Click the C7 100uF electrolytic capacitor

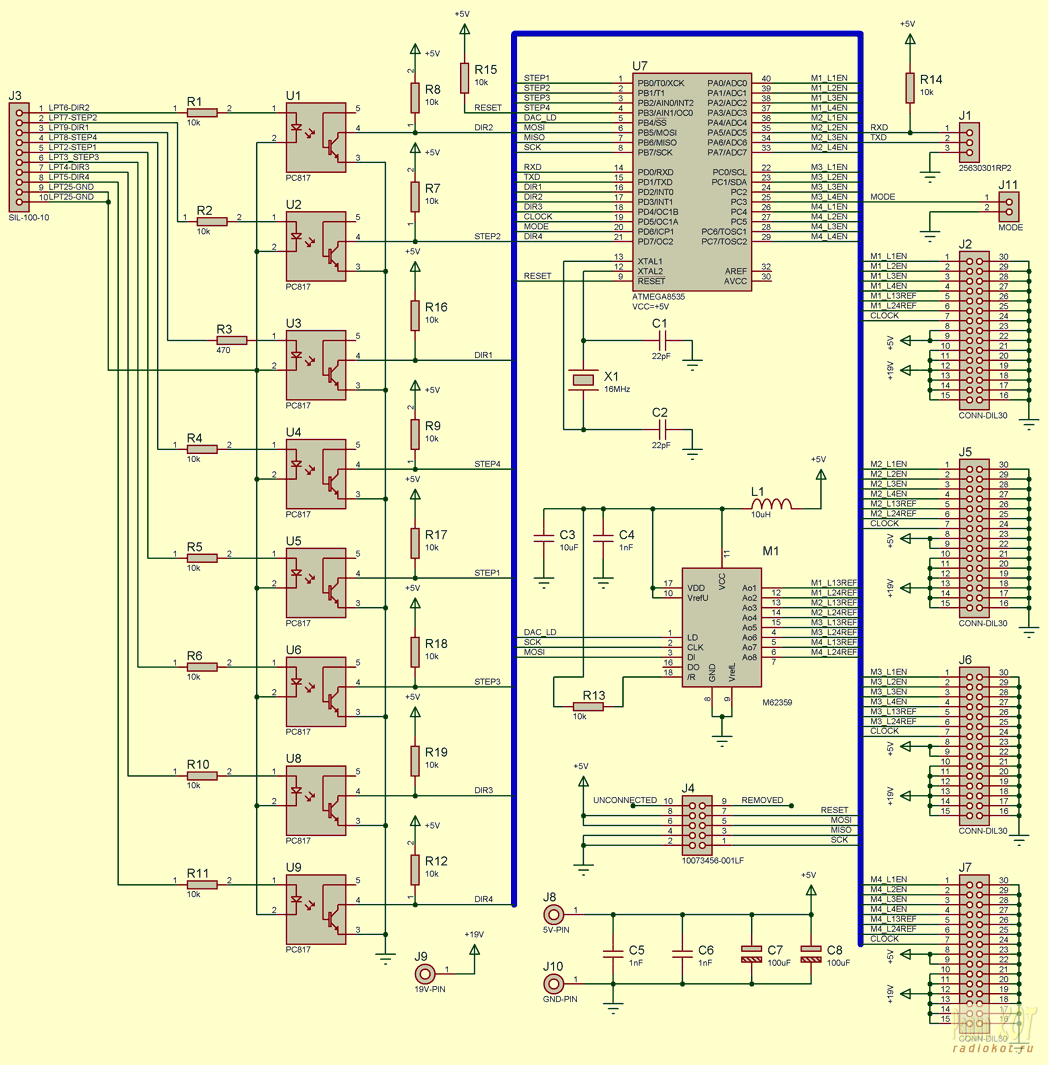[x=752, y=954]
